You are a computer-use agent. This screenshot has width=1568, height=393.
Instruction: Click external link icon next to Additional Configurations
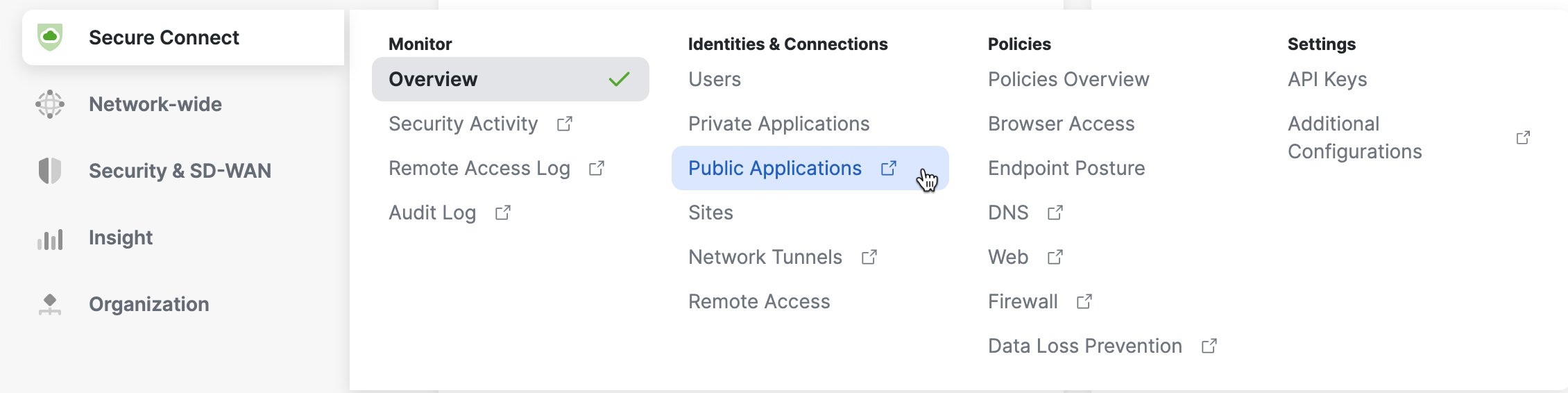[1523, 137]
